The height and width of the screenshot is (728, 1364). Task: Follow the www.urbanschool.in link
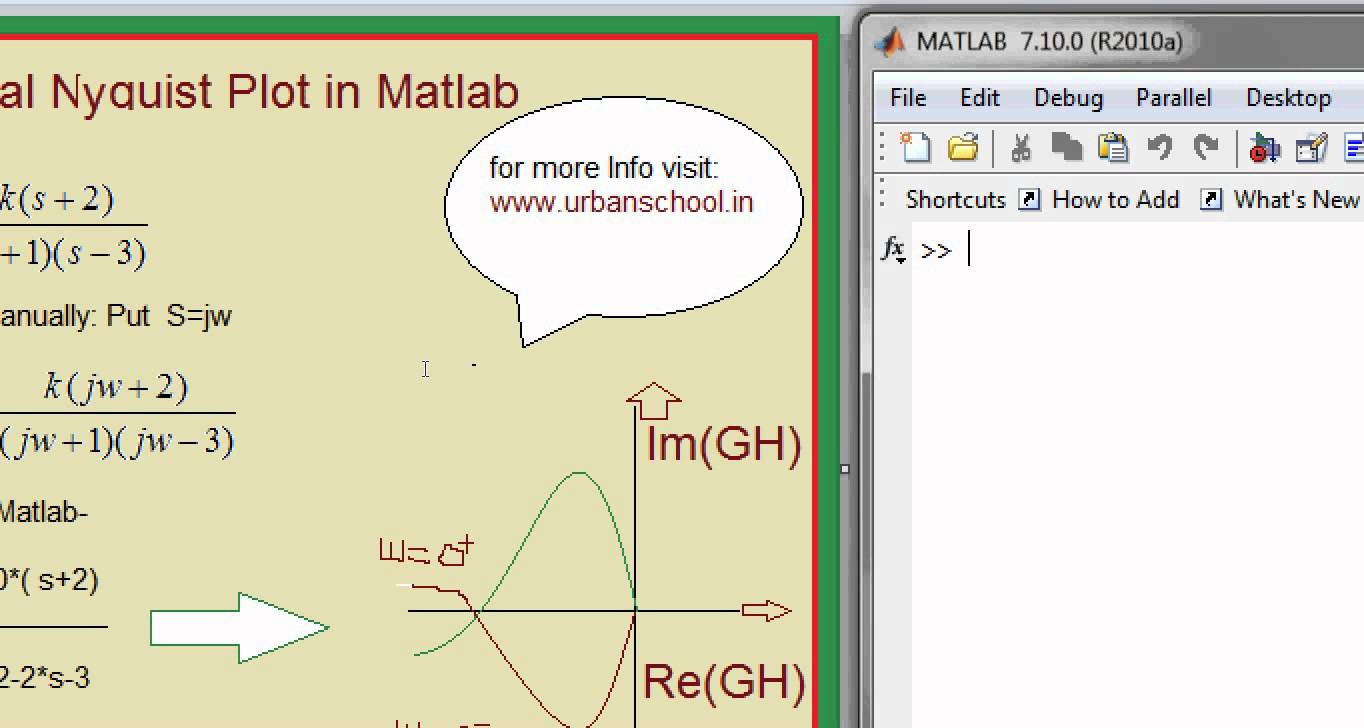[x=621, y=202]
